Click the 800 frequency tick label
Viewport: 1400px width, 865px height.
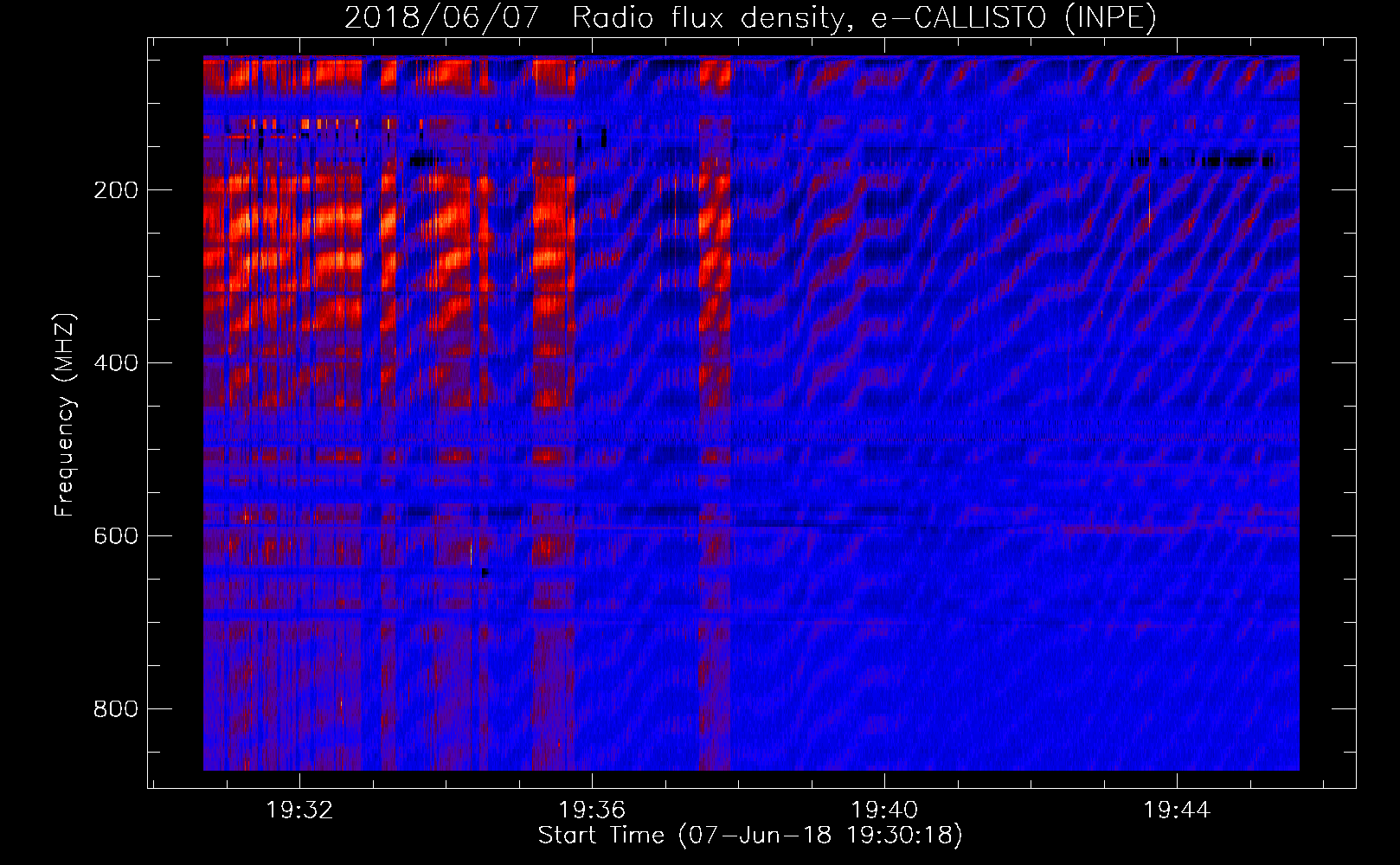click(116, 709)
